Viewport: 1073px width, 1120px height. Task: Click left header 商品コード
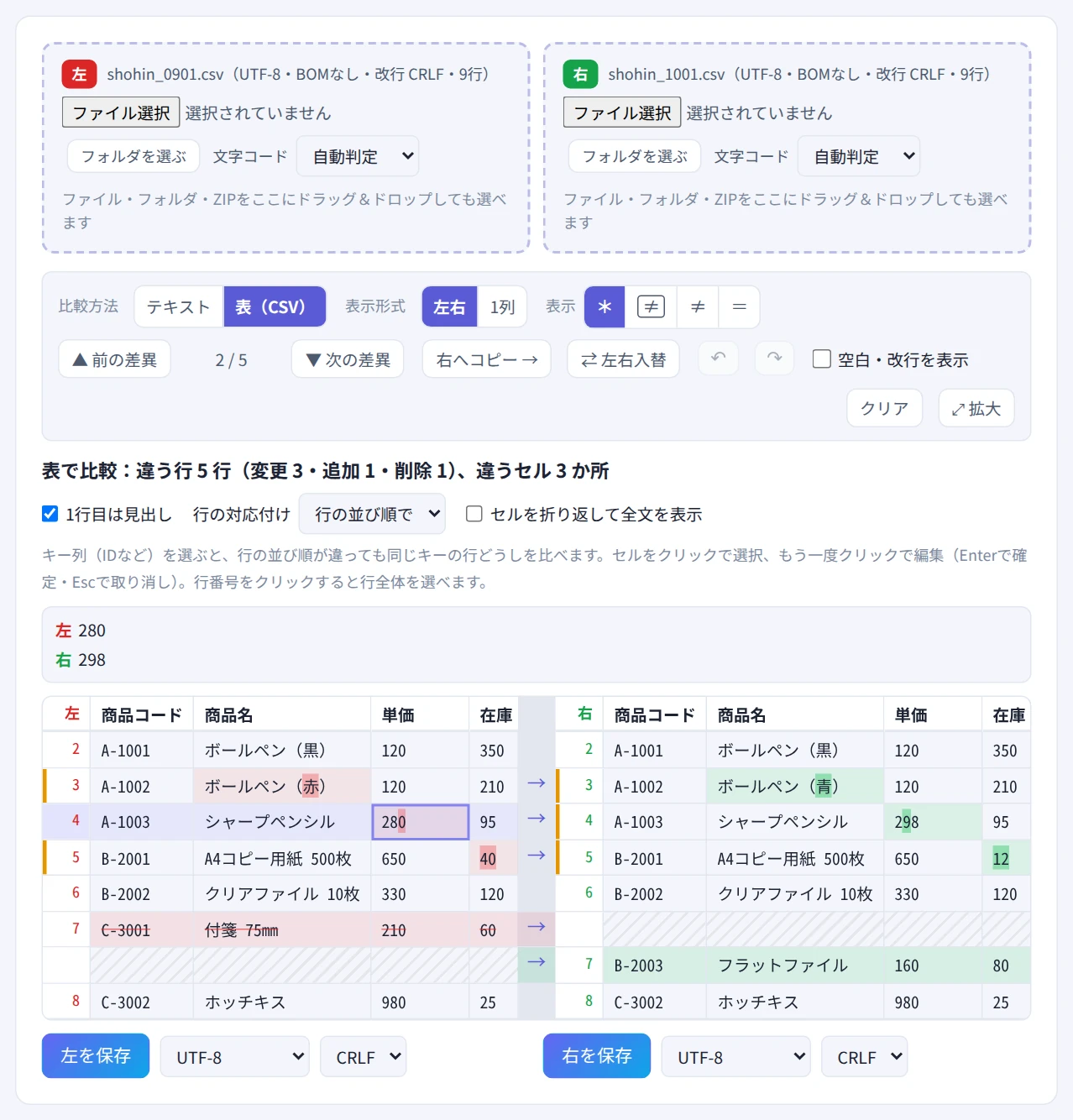(142, 714)
